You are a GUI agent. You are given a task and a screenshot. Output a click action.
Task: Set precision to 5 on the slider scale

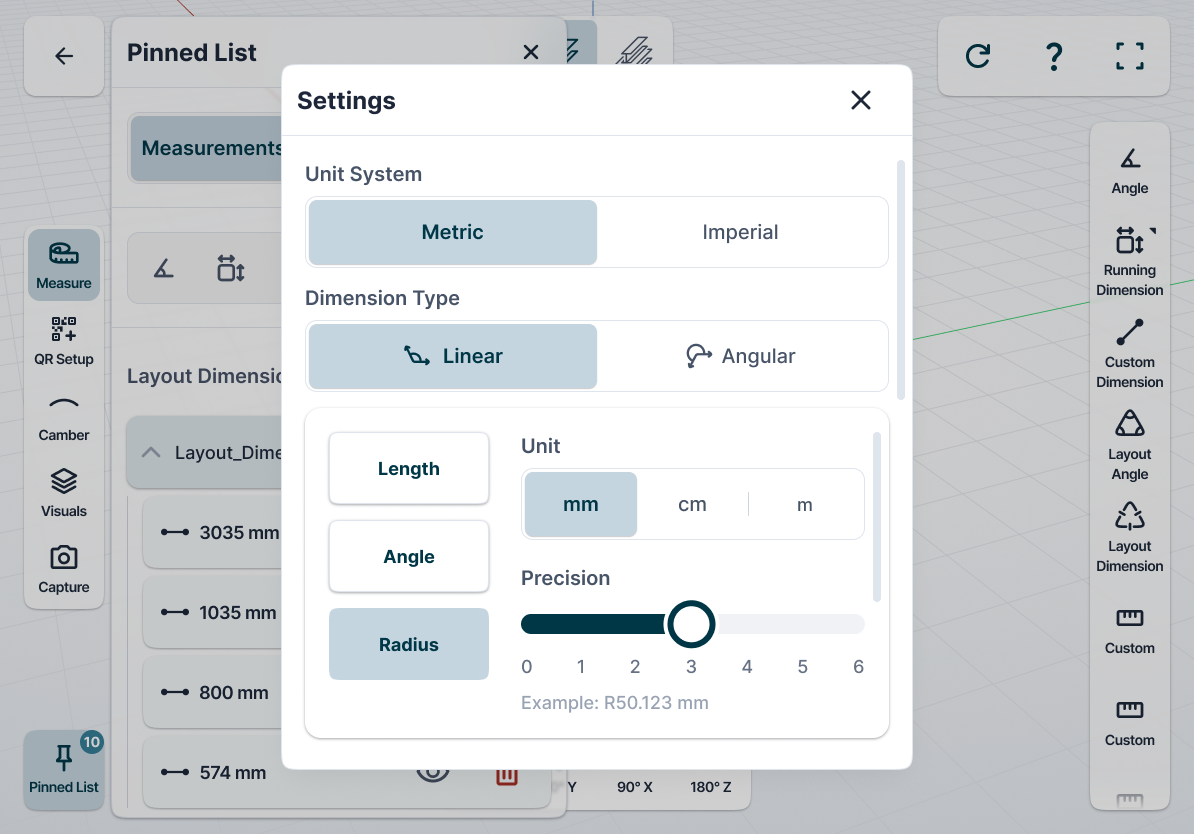[x=803, y=667]
